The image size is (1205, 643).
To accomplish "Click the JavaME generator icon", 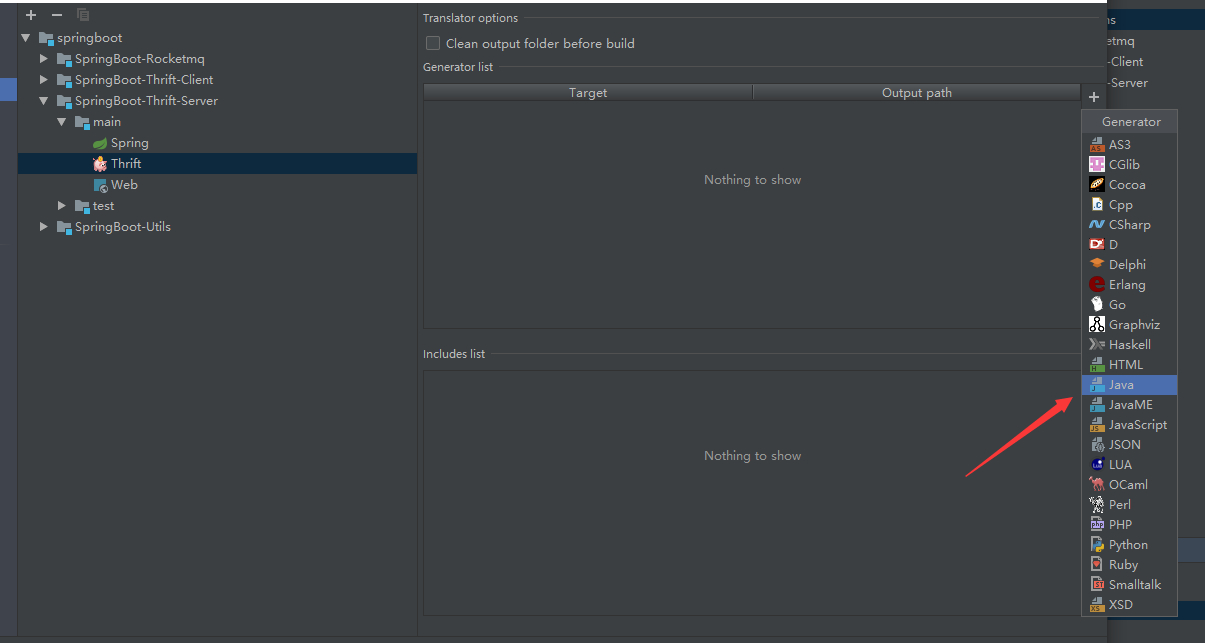I will 1097,404.
